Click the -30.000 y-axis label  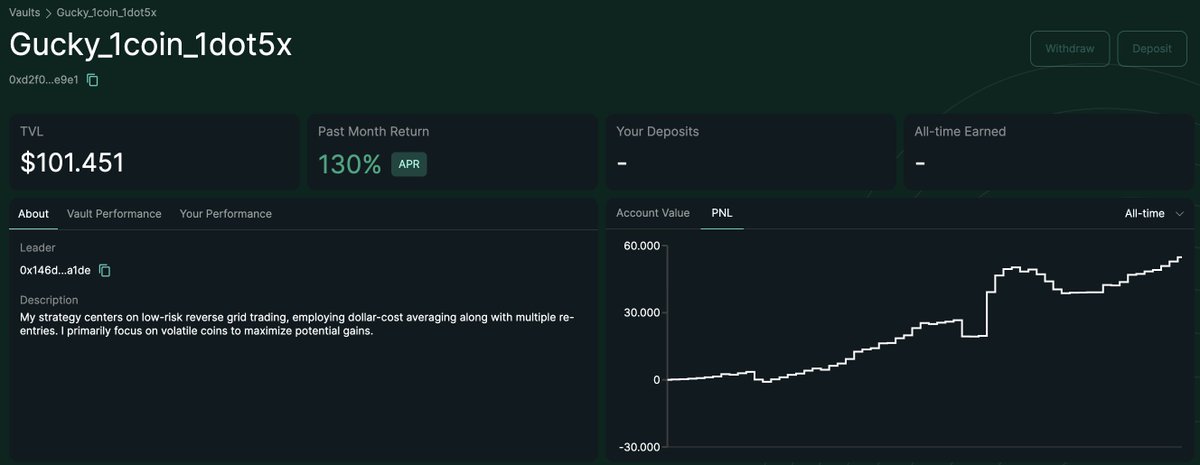[638, 447]
